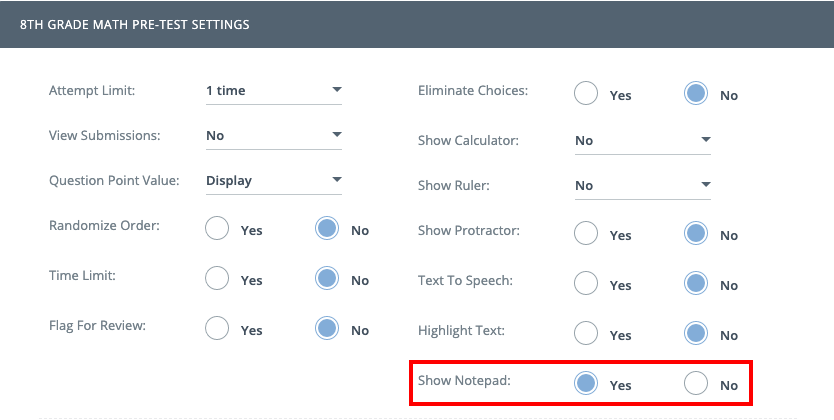This screenshot has height=420, width=834.
Task: Select Yes for Randomize Order
Action: [218, 230]
